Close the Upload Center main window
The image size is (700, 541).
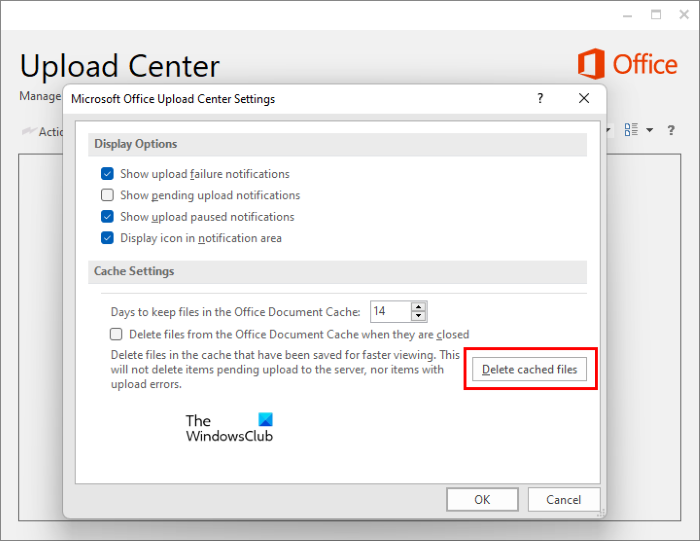click(684, 15)
